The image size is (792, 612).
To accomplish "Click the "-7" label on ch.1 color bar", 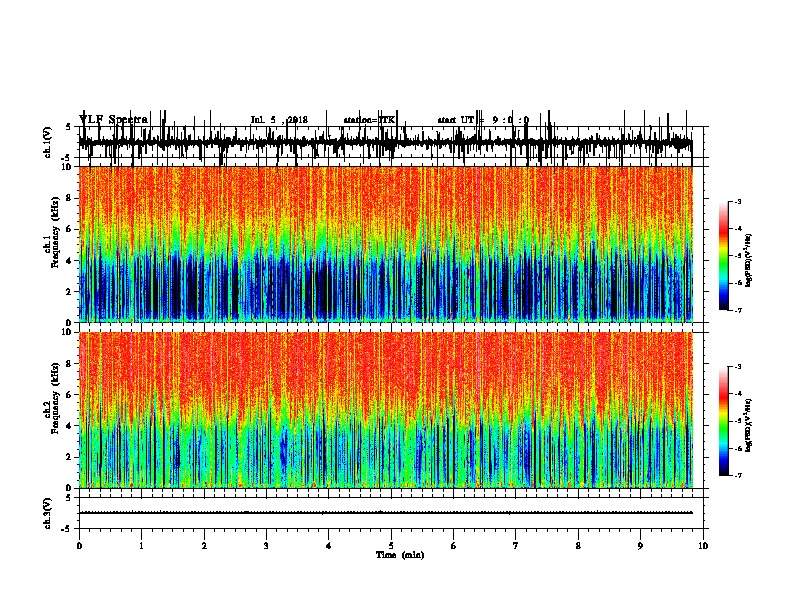I will point(737,310).
